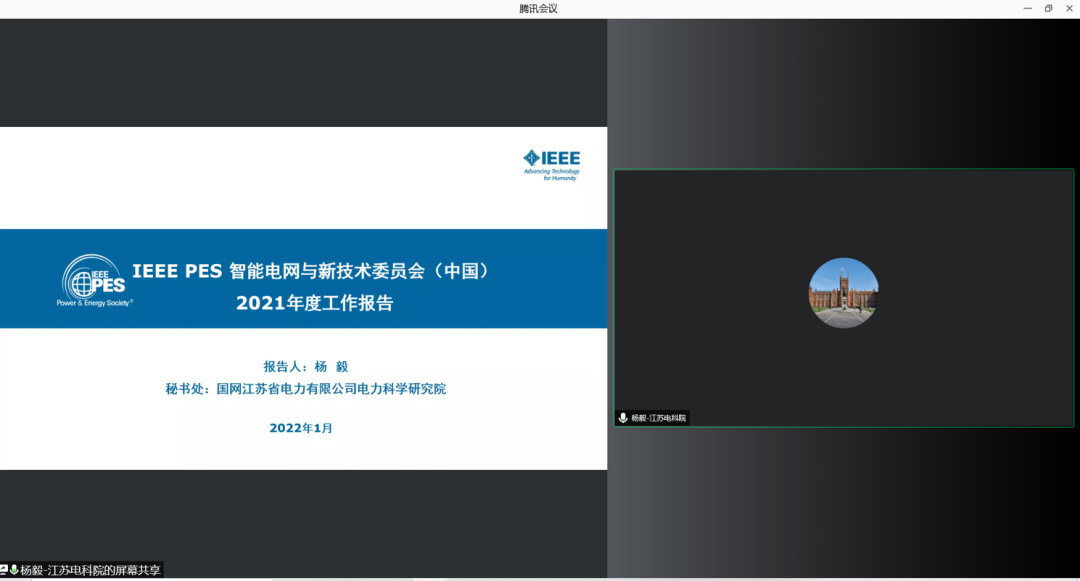
Task: Click the 腾讯会议 window title
Action: (539, 8)
